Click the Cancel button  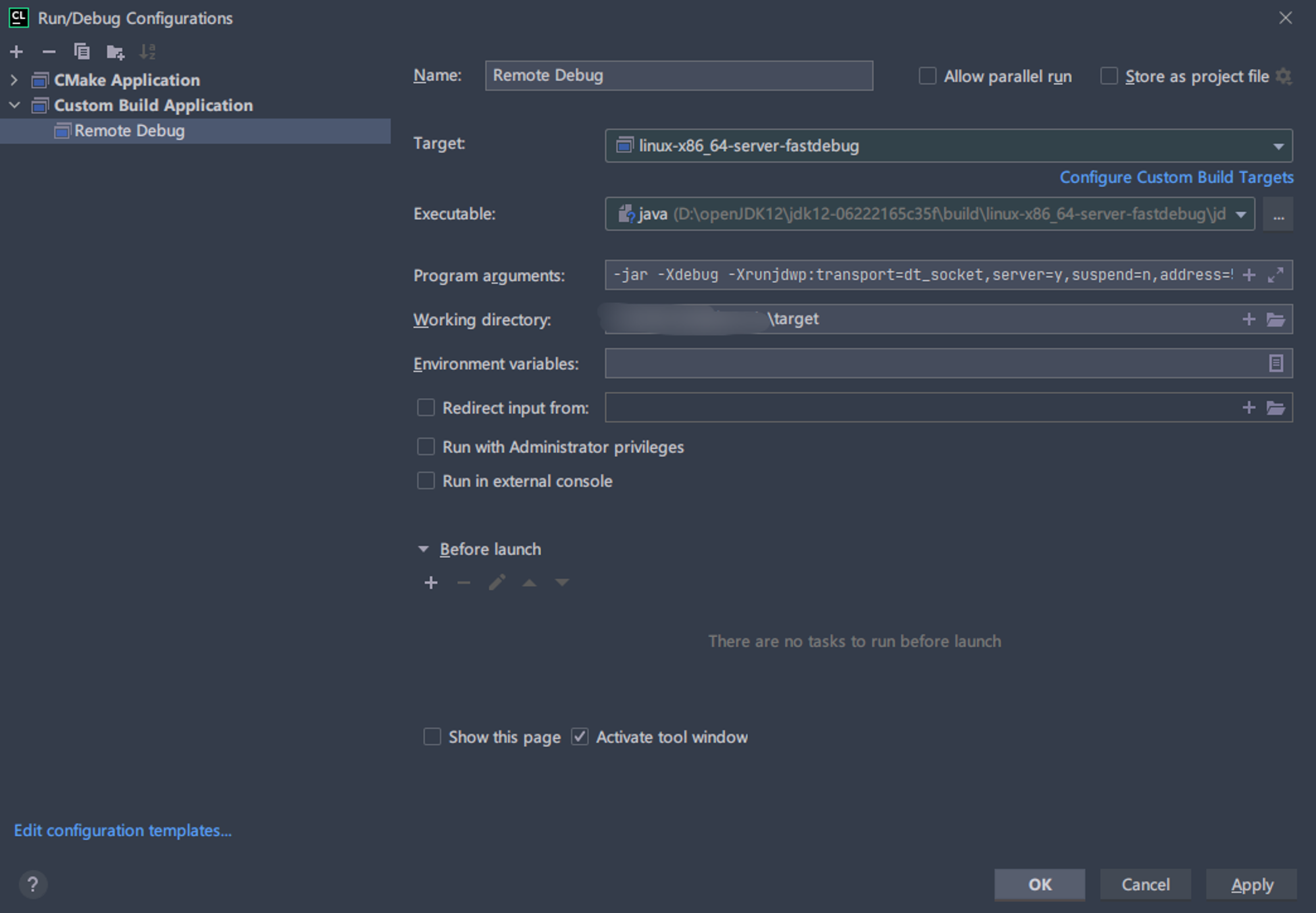(1146, 885)
